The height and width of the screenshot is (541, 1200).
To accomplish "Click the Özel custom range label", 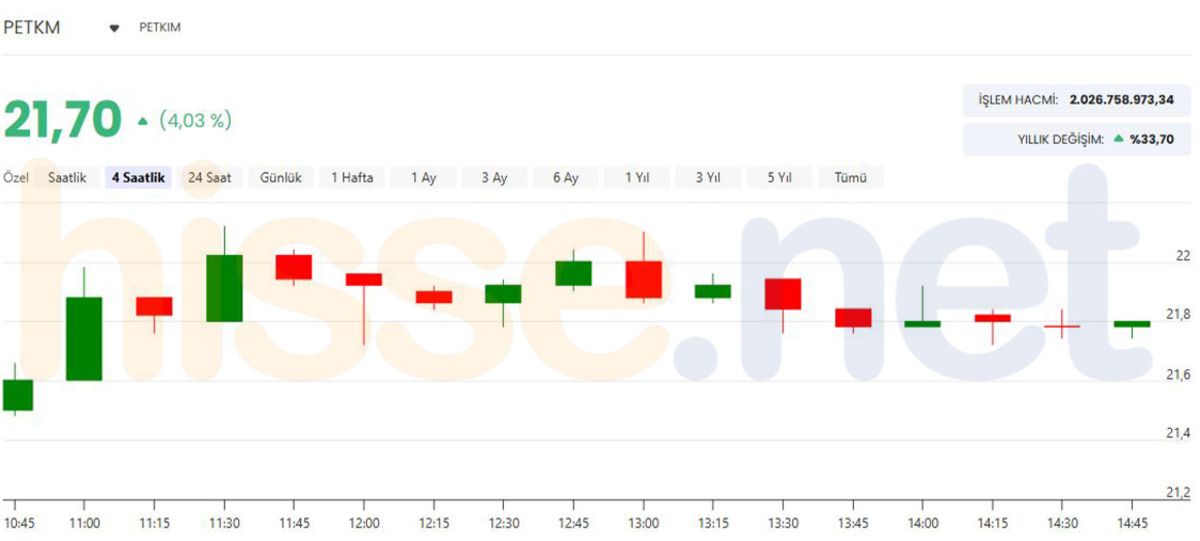I will click(x=16, y=178).
